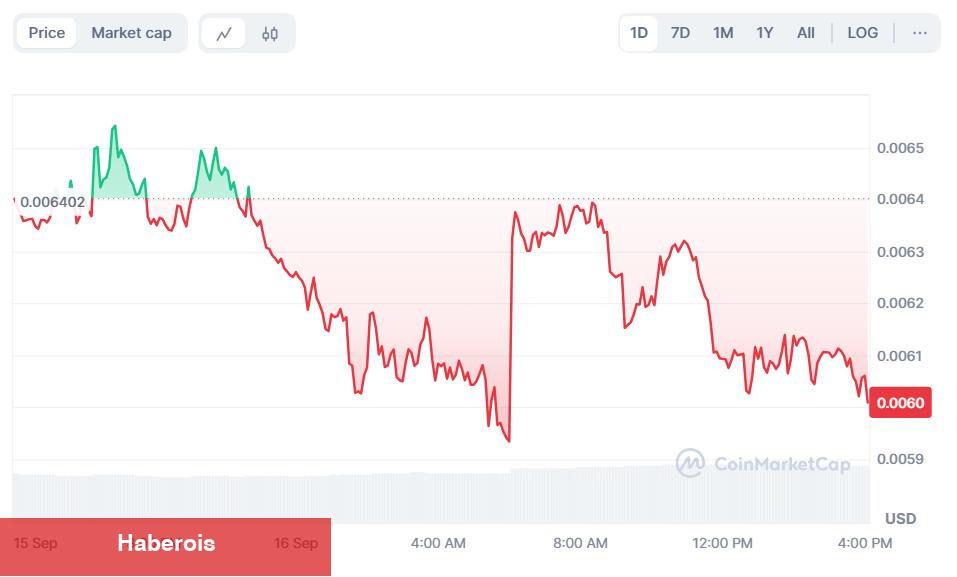Open the three-dot more options menu
This screenshot has width=957, height=577.
click(920, 33)
